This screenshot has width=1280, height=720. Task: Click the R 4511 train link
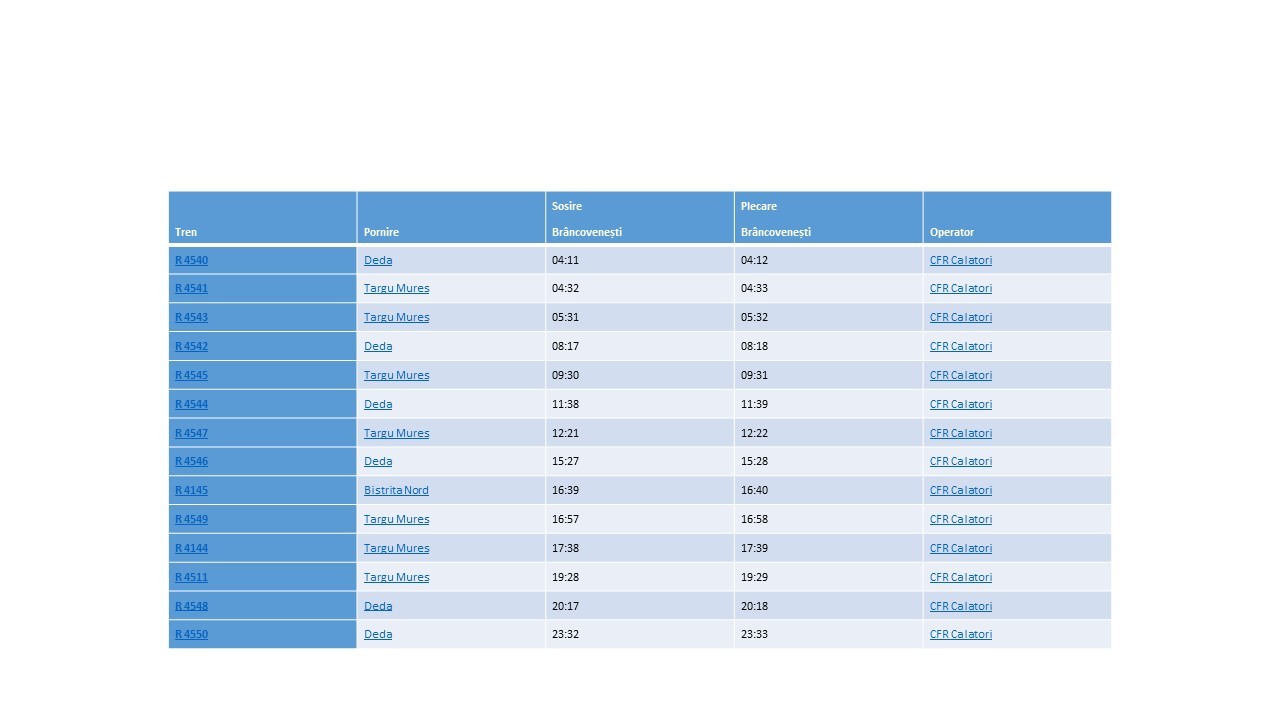(191, 577)
